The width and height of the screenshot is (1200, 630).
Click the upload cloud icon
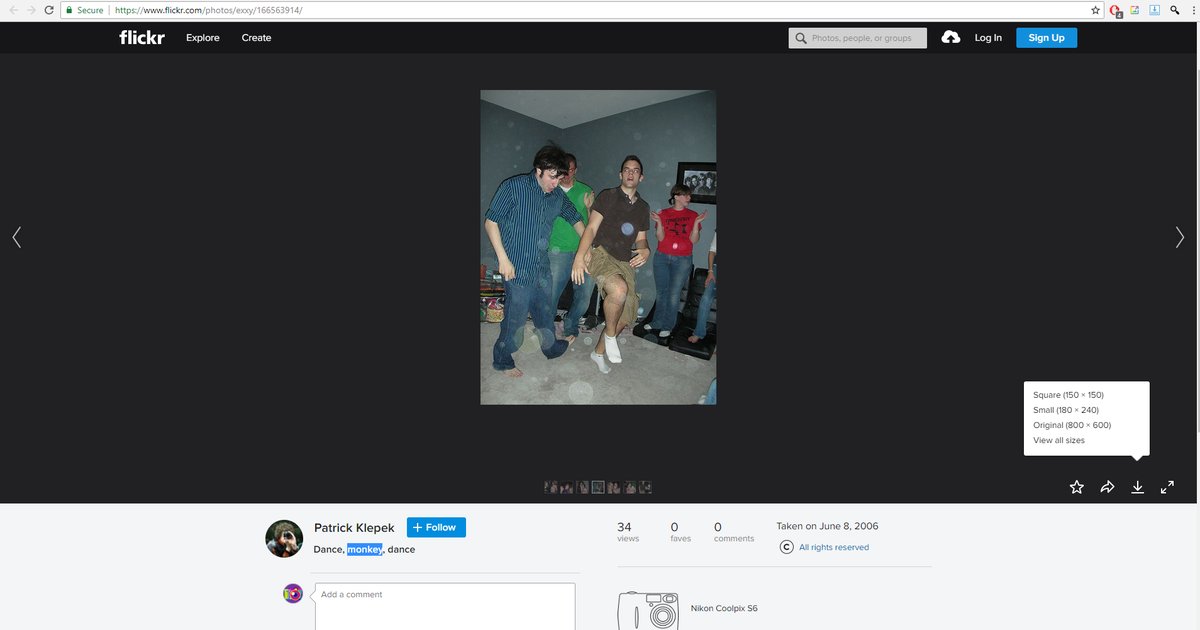951,37
